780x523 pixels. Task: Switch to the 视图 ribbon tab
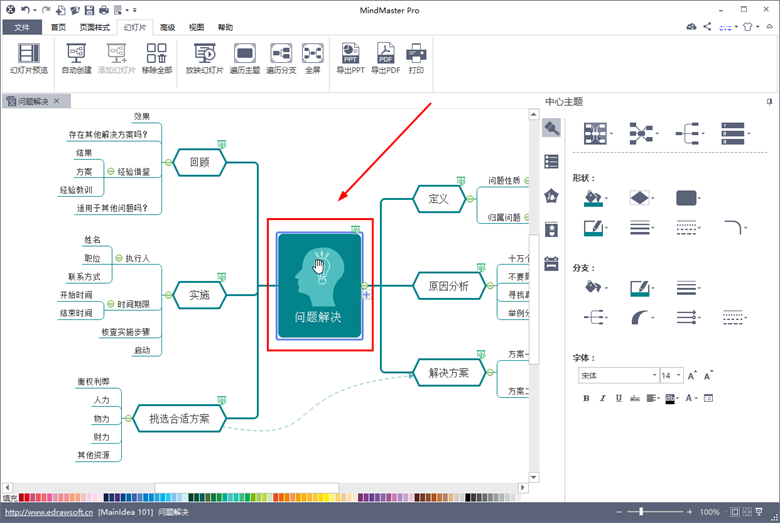[196, 27]
